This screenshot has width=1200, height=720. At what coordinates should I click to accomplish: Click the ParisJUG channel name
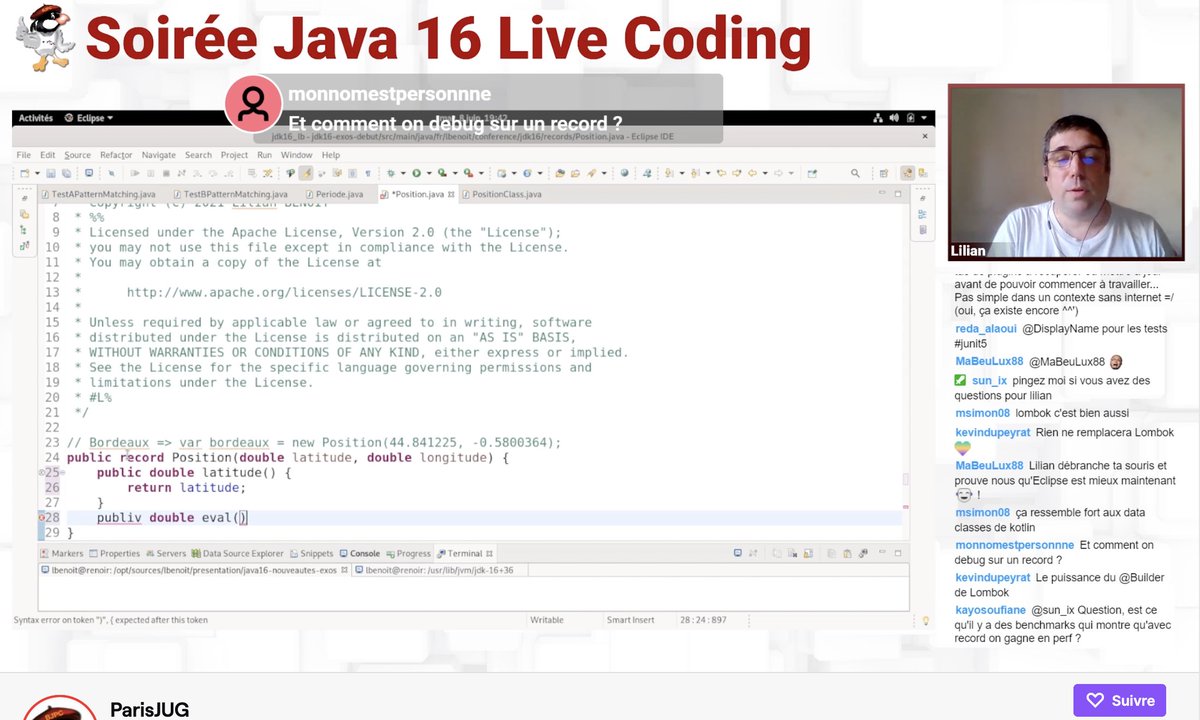tap(149, 710)
